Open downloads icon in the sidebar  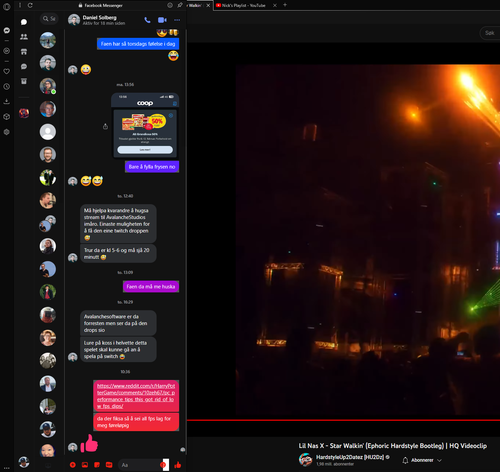click(x=6, y=101)
